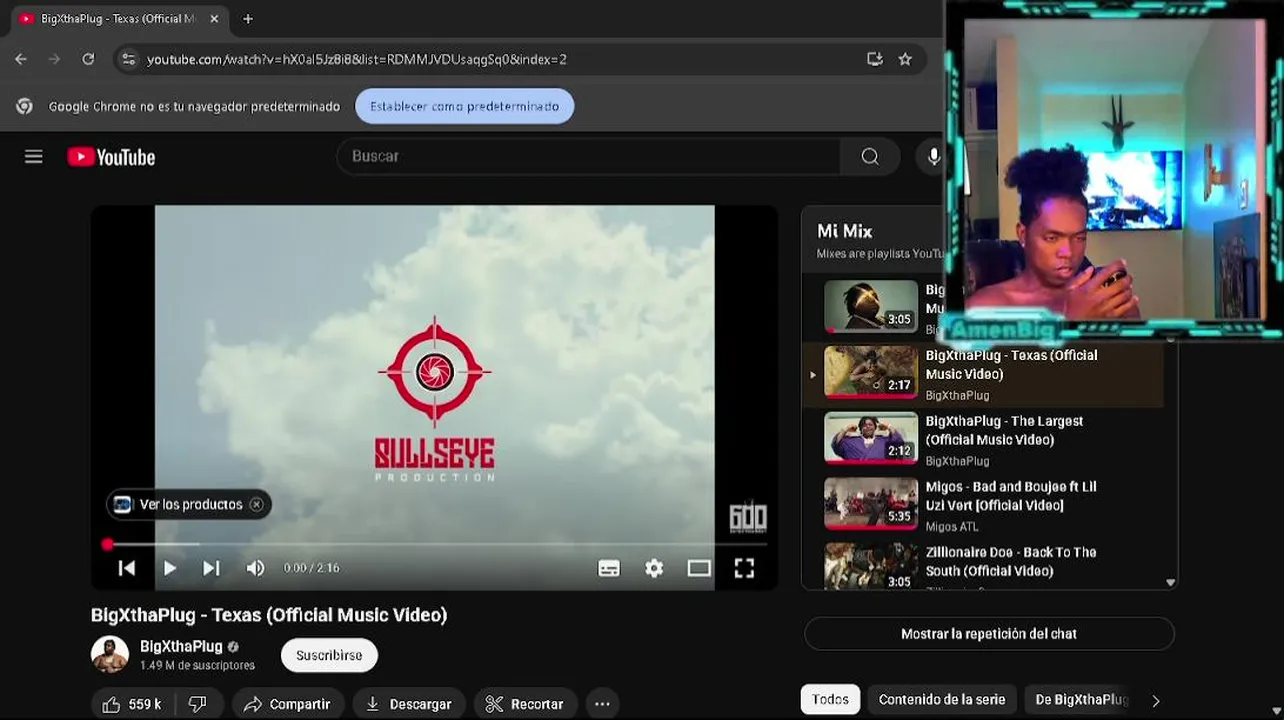
Task: Show more filter chips with right chevron
Action: click(x=1156, y=701)
